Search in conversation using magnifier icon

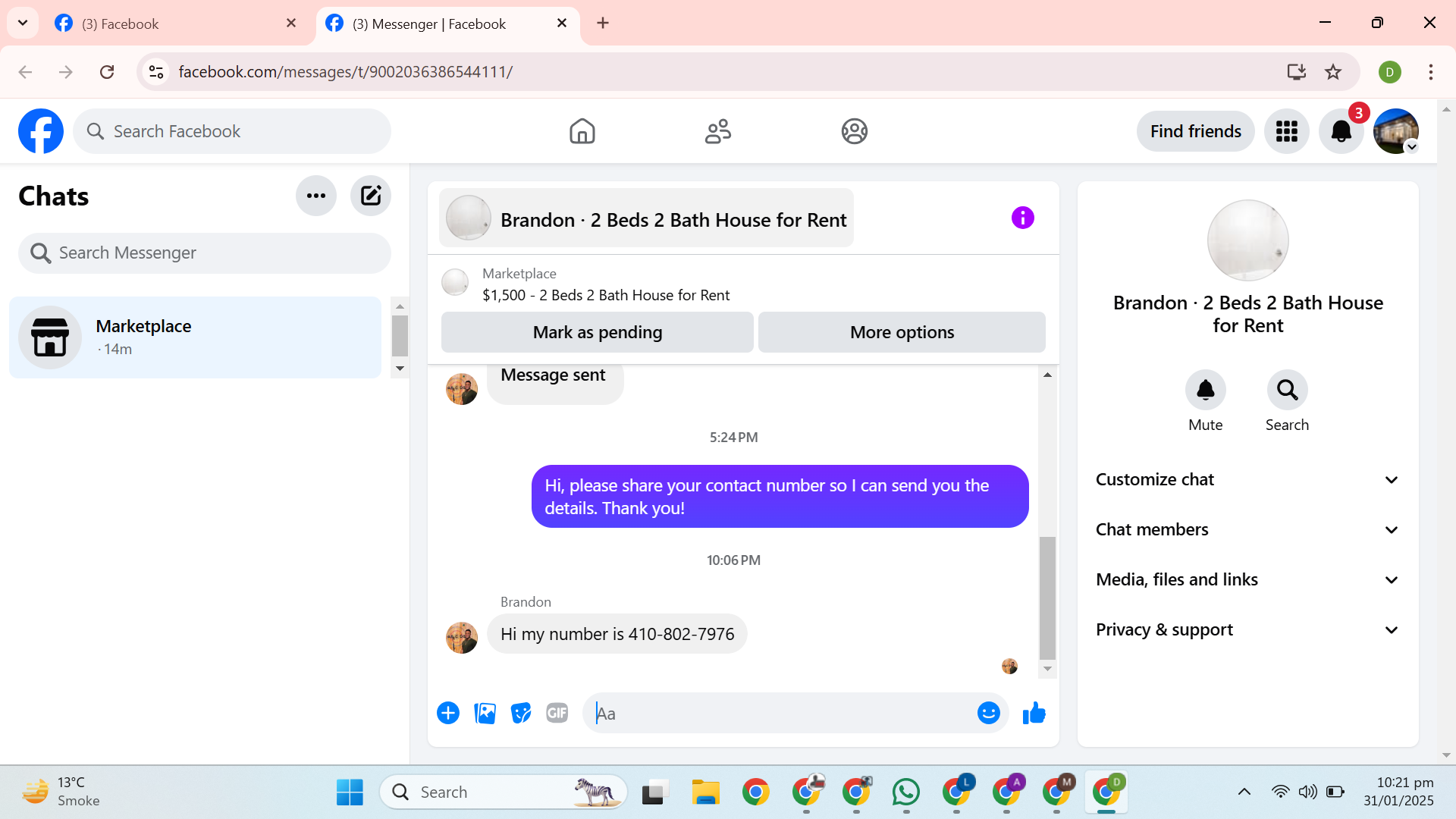[x=1287, y=390]
